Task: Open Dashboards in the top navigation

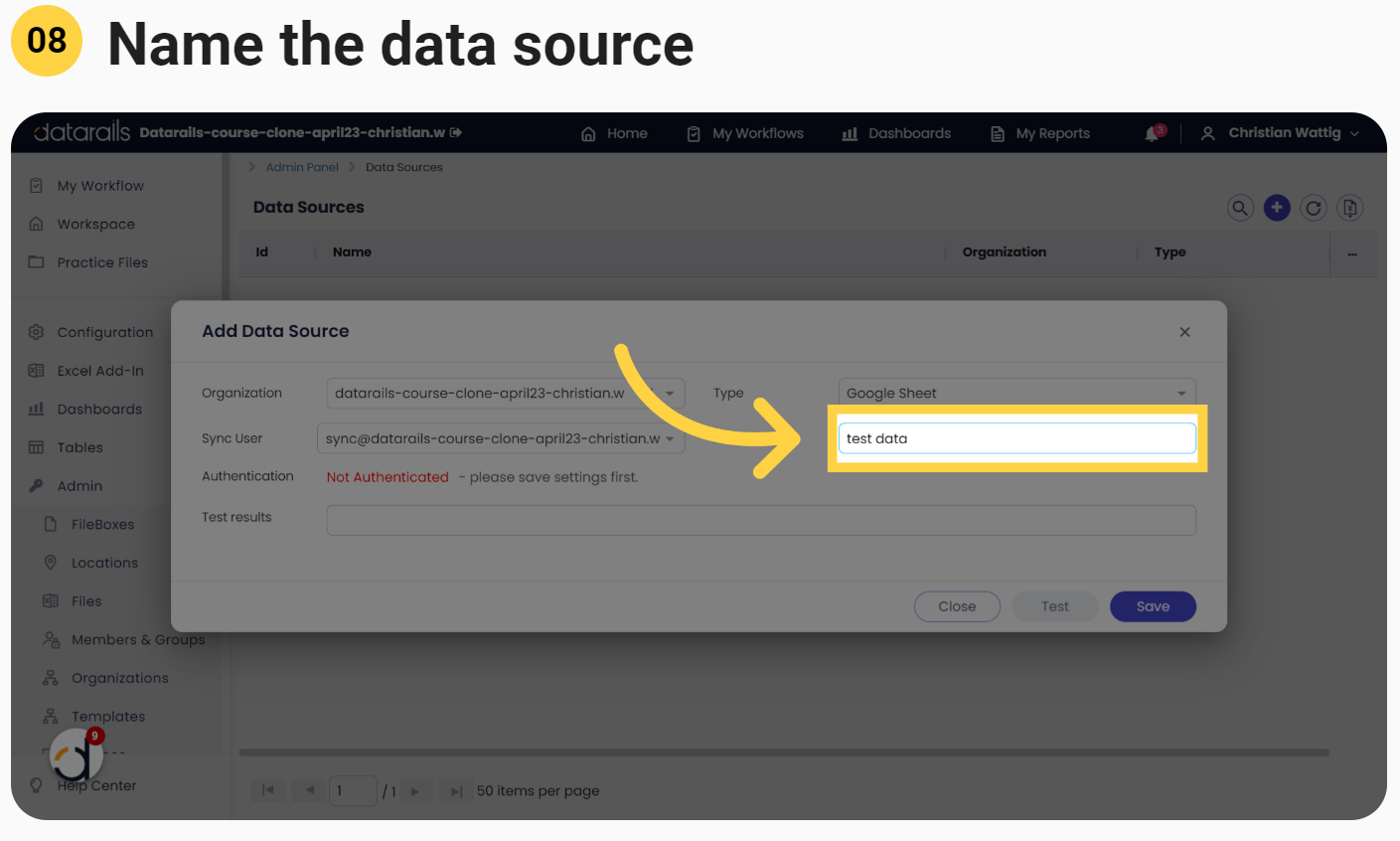Action: (x=896, y=133)
